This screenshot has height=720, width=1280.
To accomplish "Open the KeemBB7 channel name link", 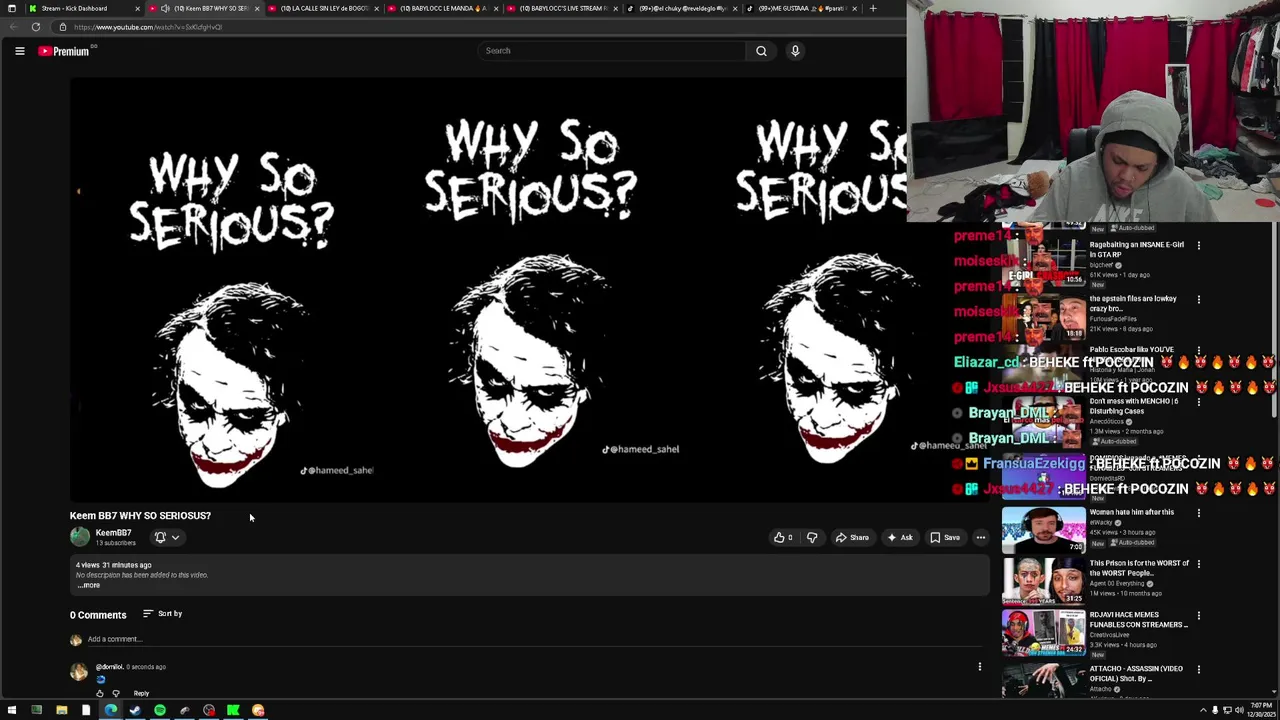I will 113,533.
